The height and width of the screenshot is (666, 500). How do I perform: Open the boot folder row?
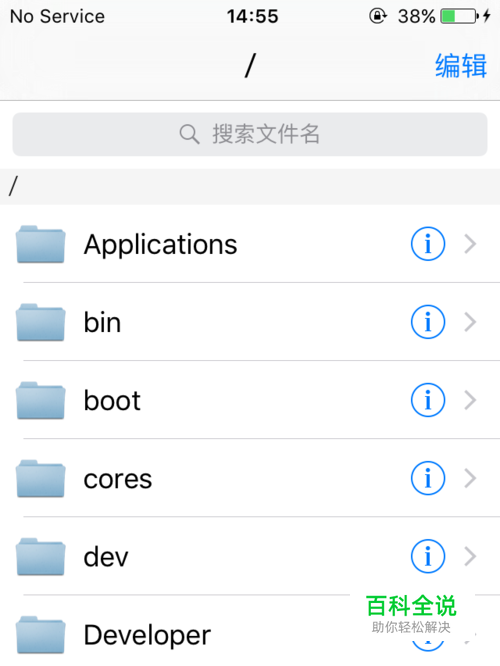(x=250, y=400)
